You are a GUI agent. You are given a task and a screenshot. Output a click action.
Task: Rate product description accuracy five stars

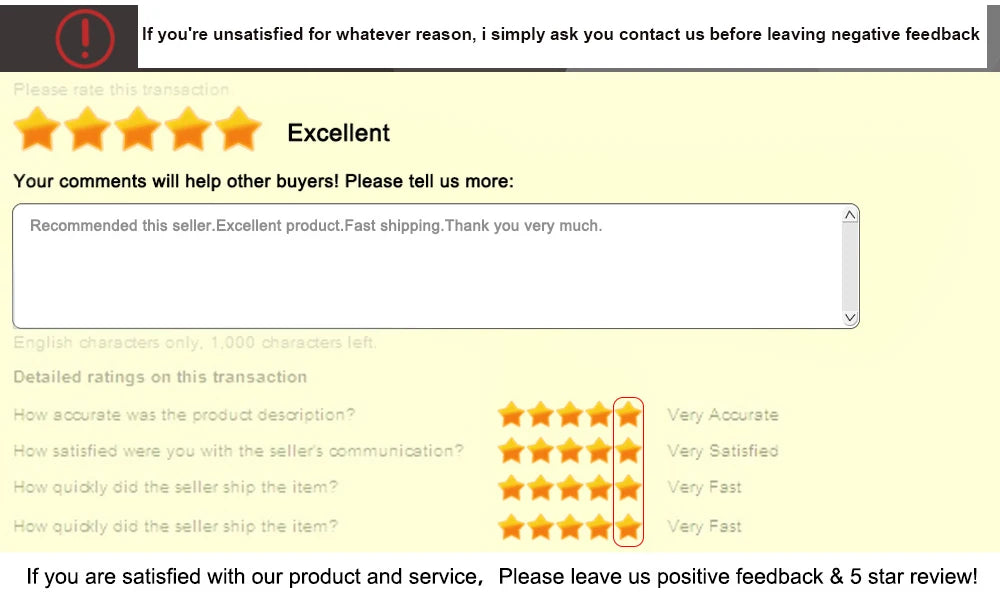click(628, 414)
